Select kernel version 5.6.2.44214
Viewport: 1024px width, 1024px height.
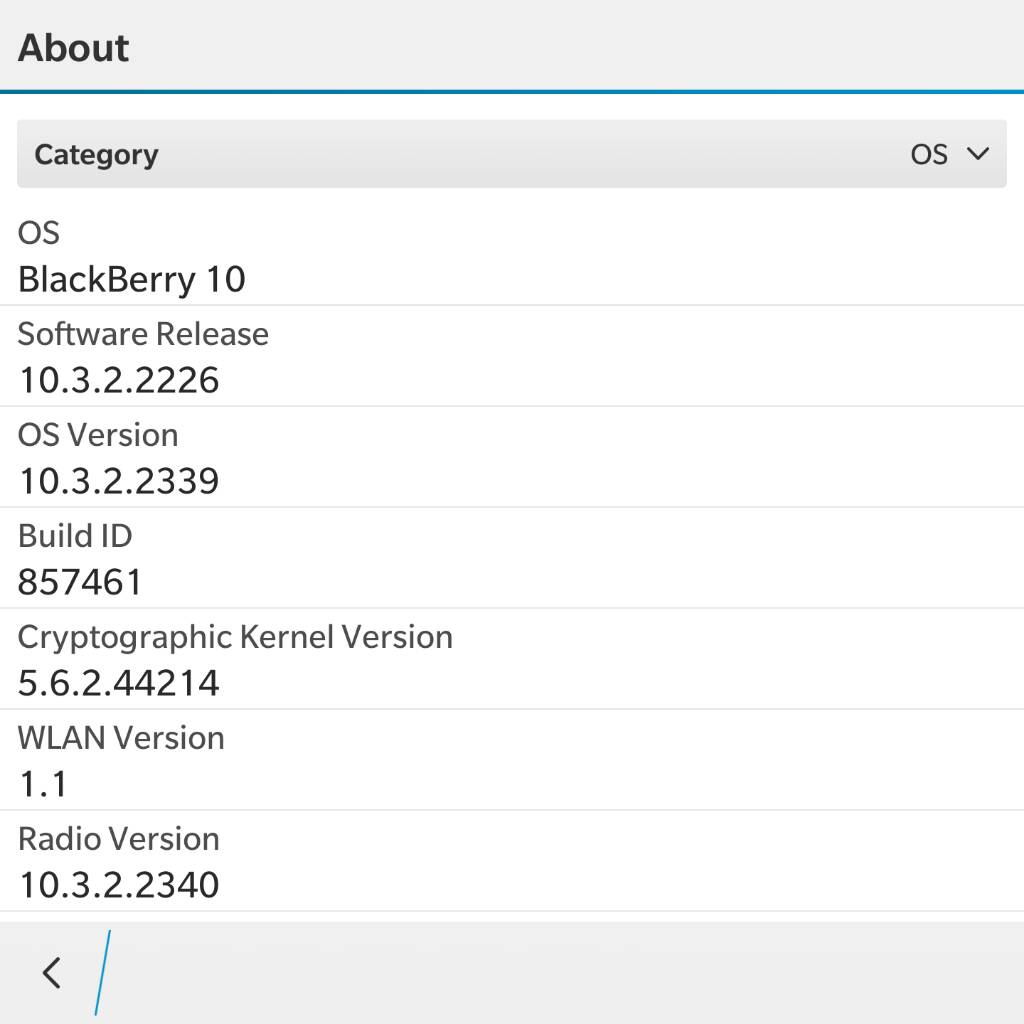tap(119, 683)
